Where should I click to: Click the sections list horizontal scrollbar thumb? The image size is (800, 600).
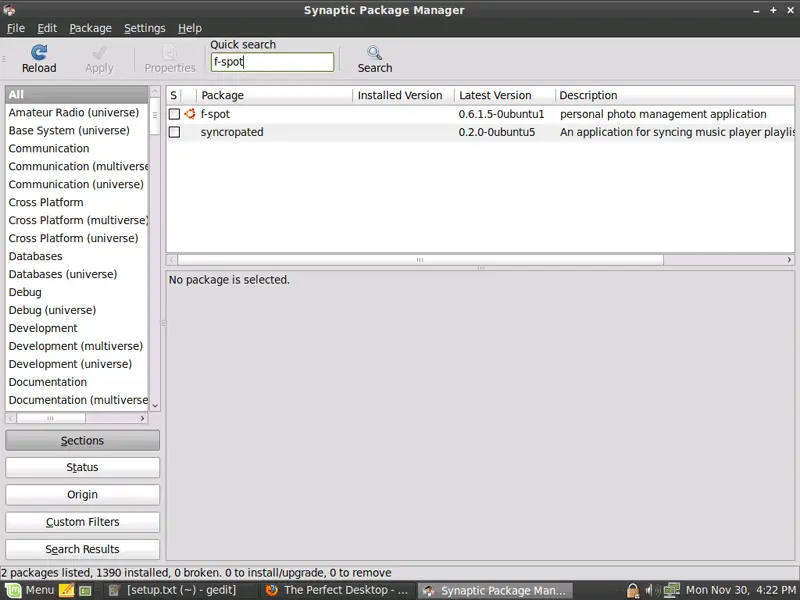(x=51, y=418)
